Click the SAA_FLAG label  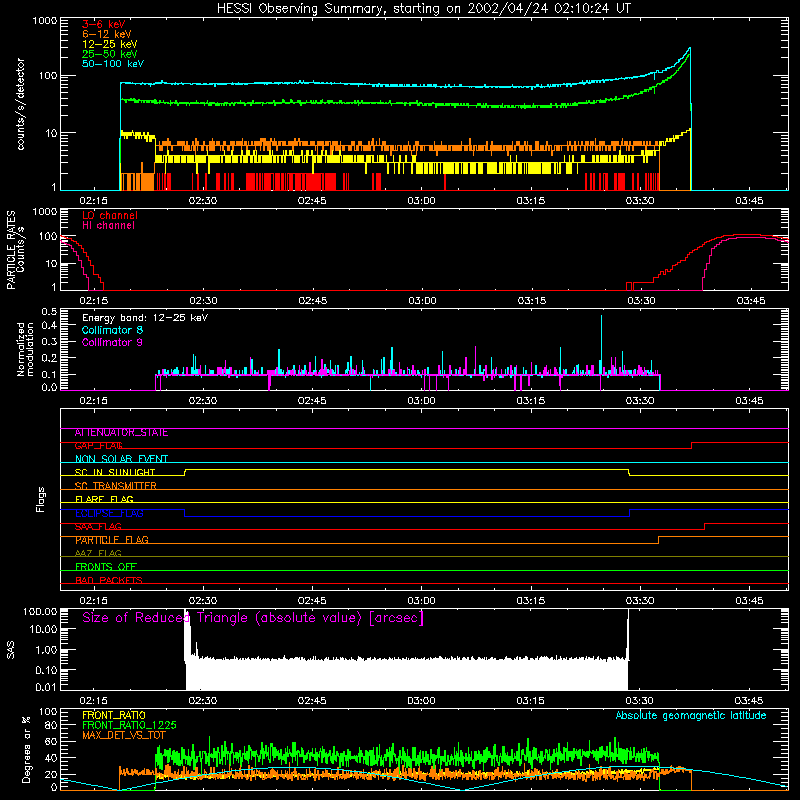coord(98,527)
